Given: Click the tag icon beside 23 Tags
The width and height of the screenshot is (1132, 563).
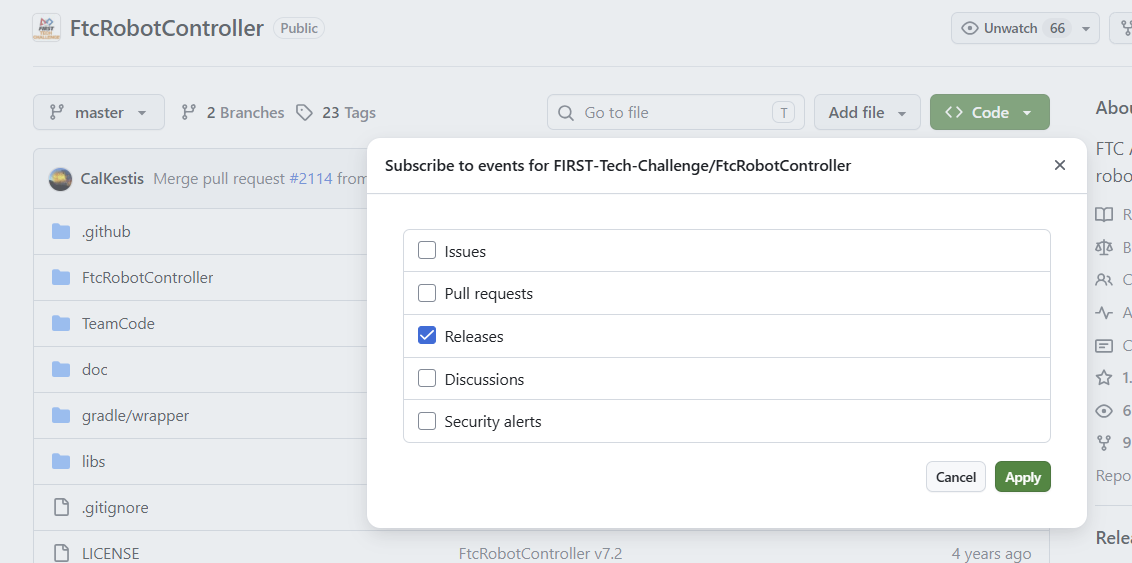Looking at the screenshot, I should 305,113.
